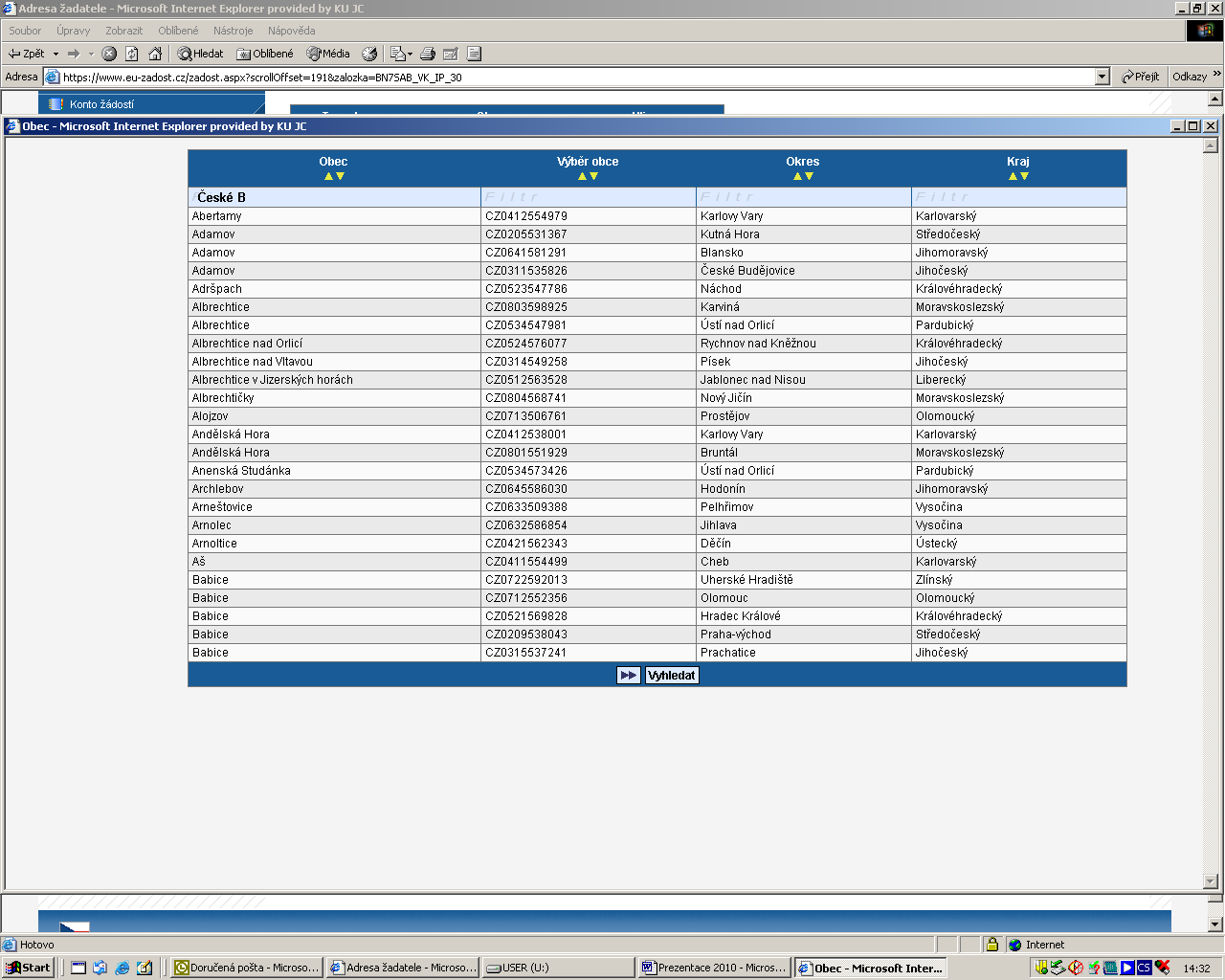The image size is (1225, 980).
Task: Open the Zobrazit menu
Action: [124, 31]
